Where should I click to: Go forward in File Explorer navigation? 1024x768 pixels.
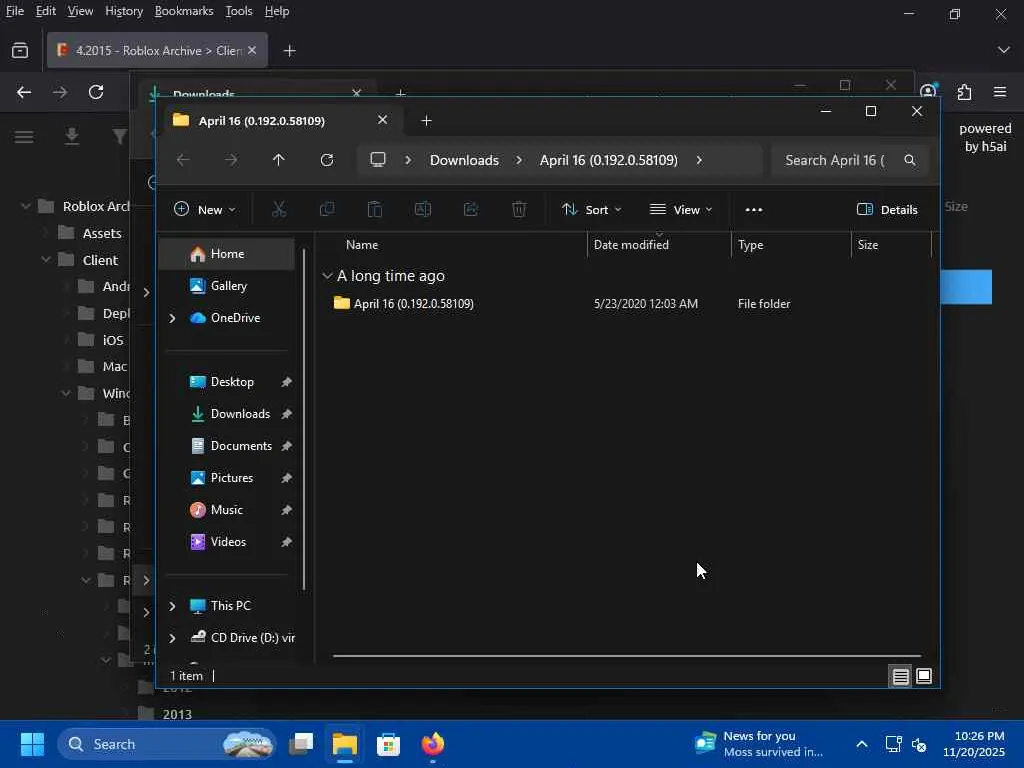pos(231,160)
